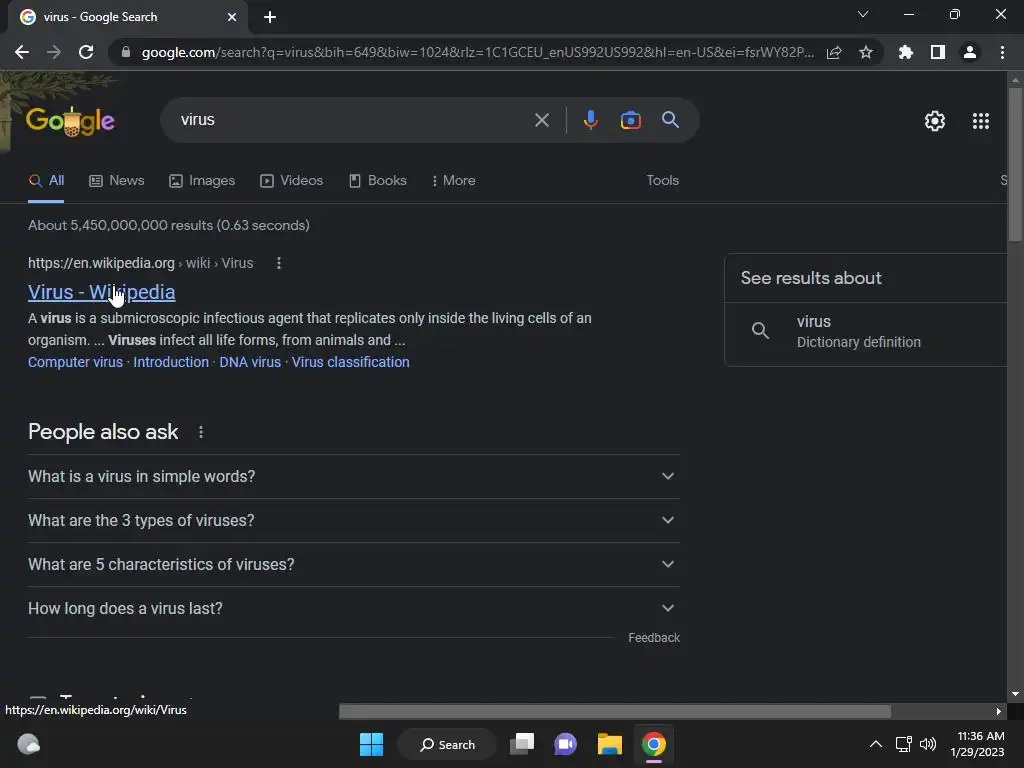The width and height of the screenshot is (1024, 768).
Task: Open the Introduction sitelink
Action: (171, 362)
